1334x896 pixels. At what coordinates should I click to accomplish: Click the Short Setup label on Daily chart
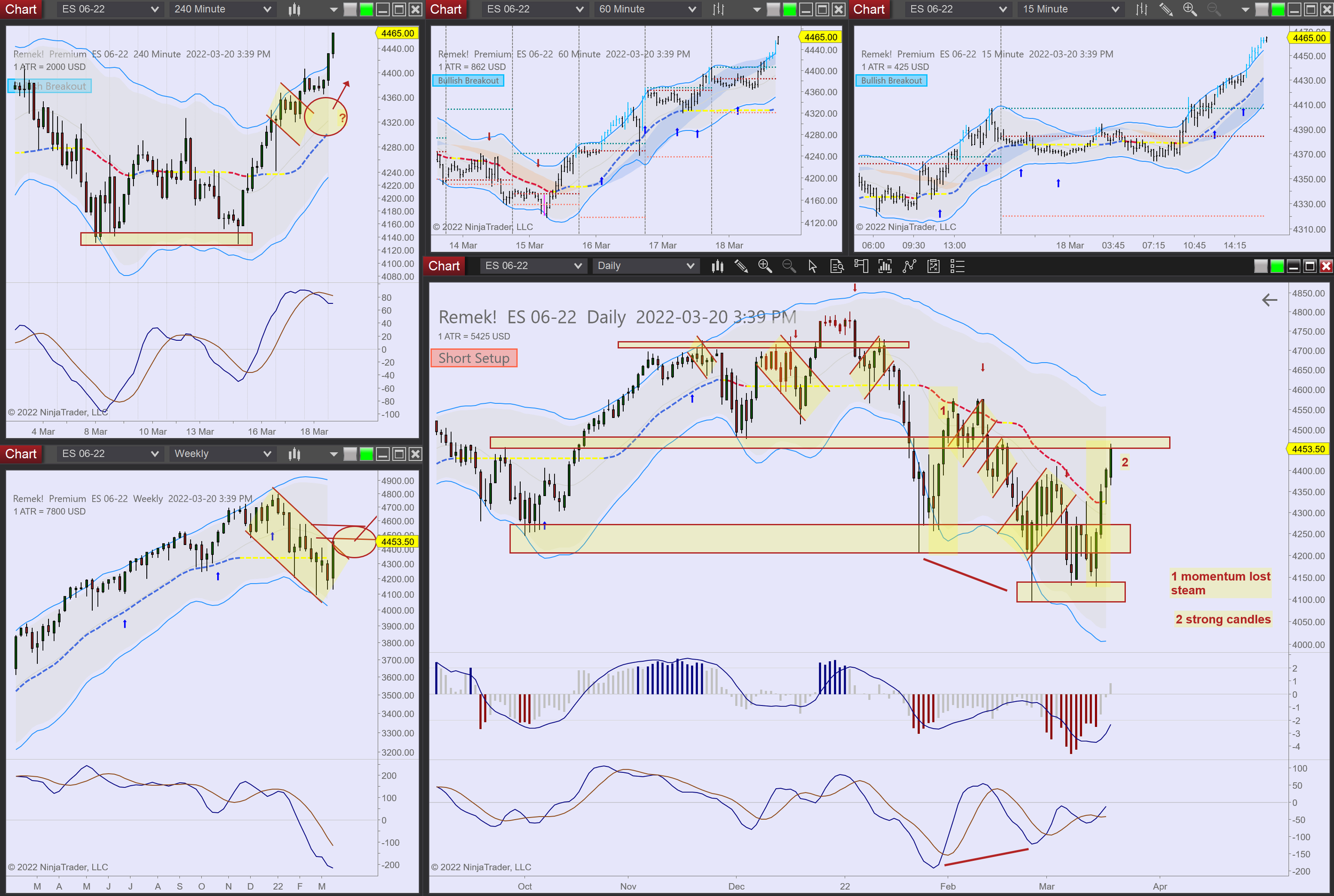tap(473, 358)
